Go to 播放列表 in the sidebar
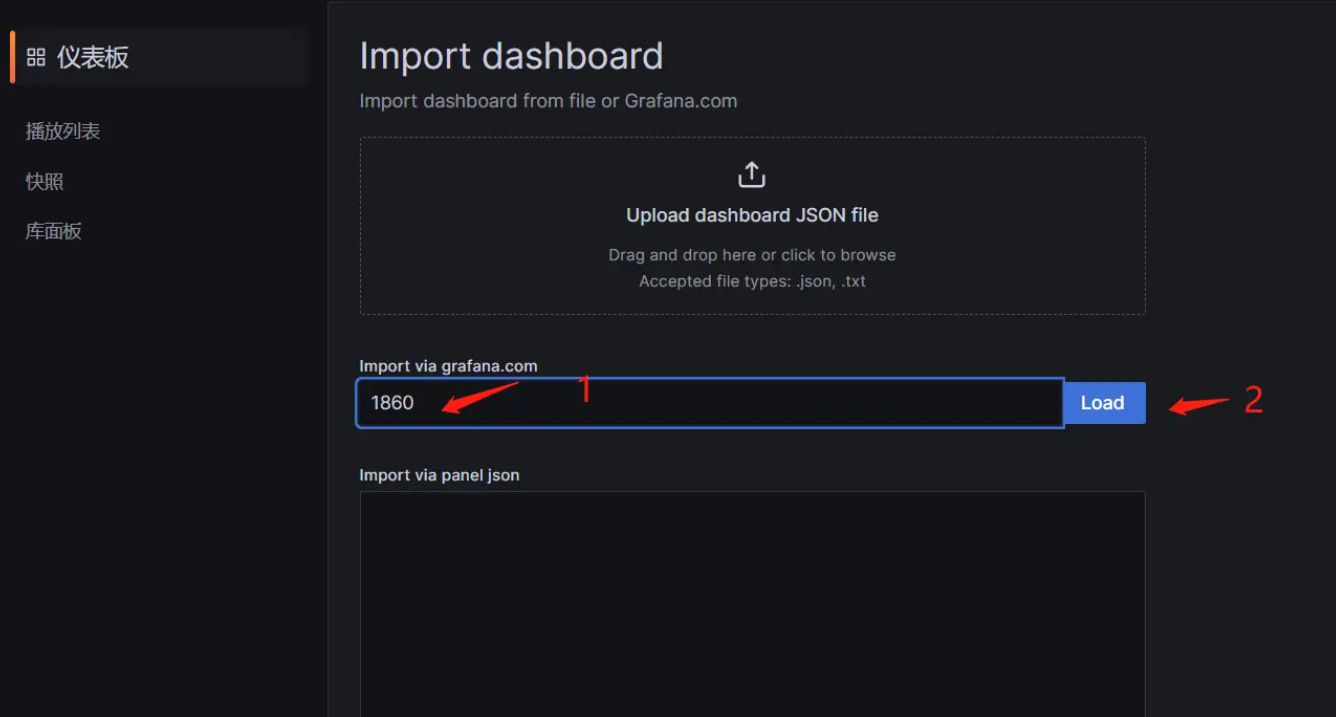The height and width of the screenshot is (717, 1336). (63, 131)
